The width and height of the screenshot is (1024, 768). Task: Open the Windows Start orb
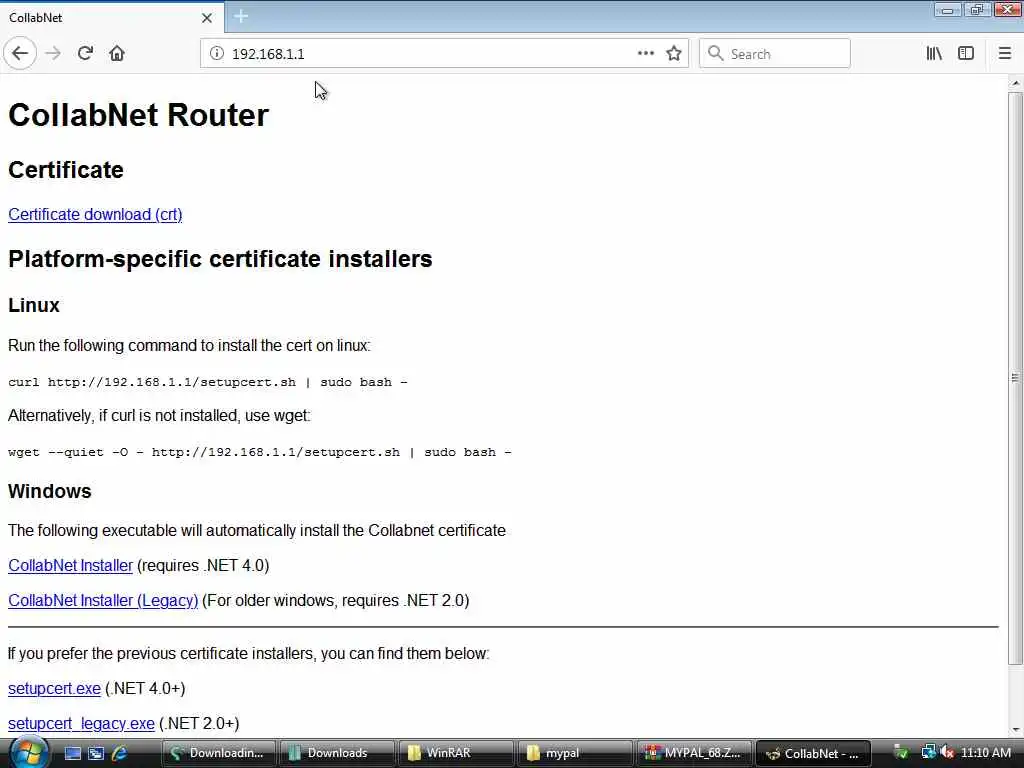[x=29, y=753]
